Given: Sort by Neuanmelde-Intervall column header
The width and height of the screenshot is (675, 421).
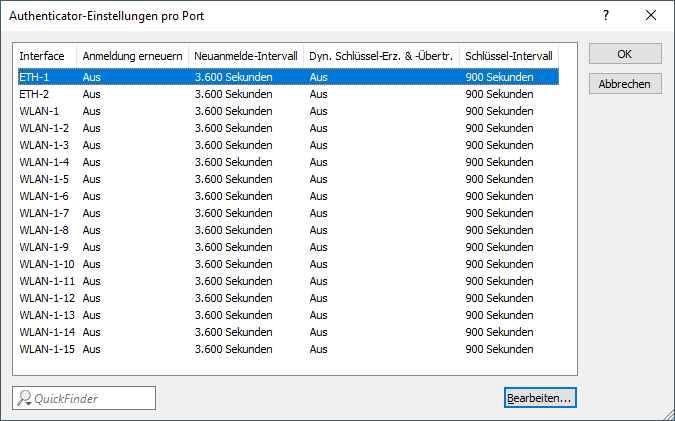Looking at the screenshot, I should (x=245, y=56).
